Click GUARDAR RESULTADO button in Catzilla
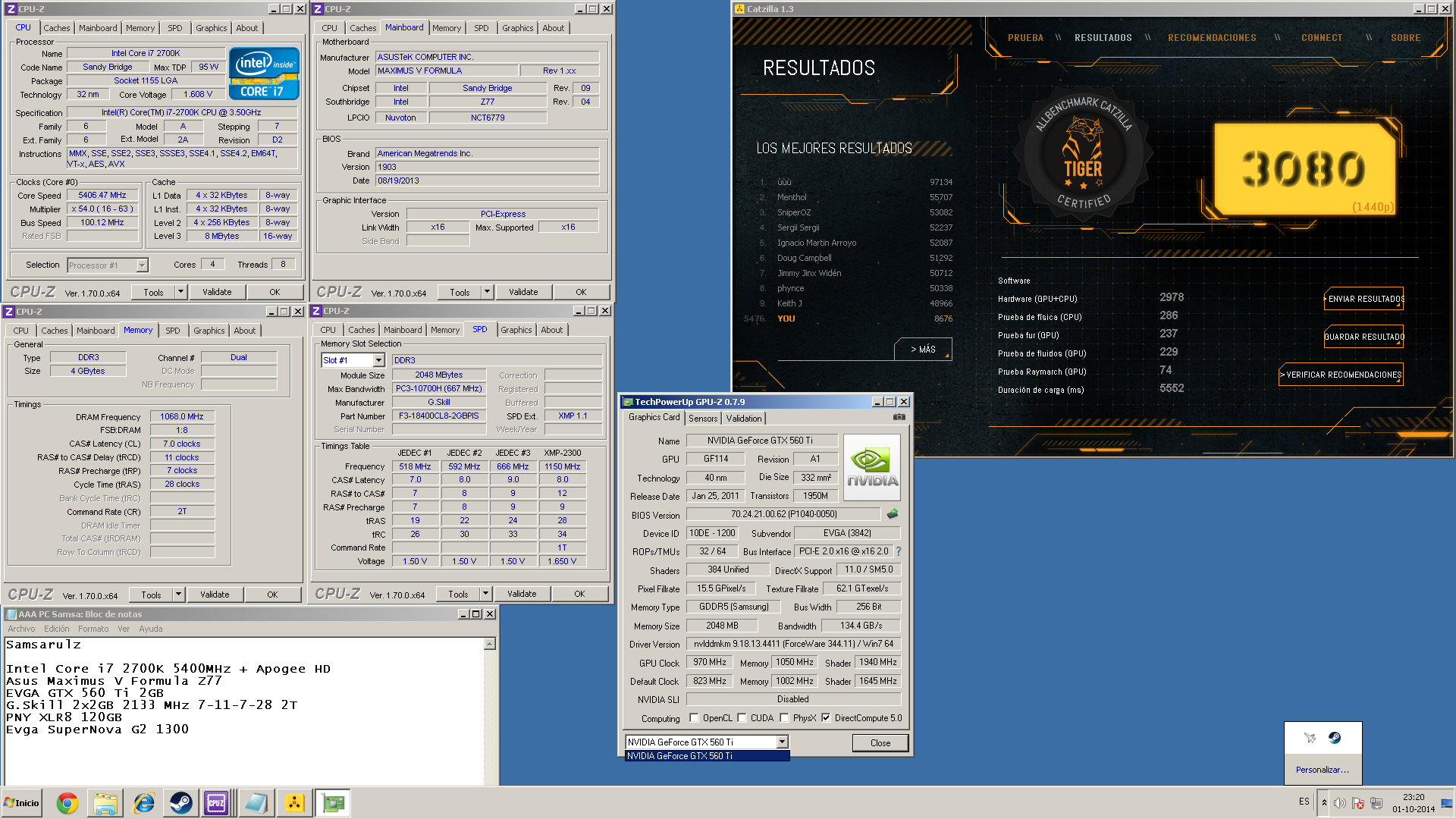Image resolution: width=1456 pixels, height=819 pixels. (1363, 337)
